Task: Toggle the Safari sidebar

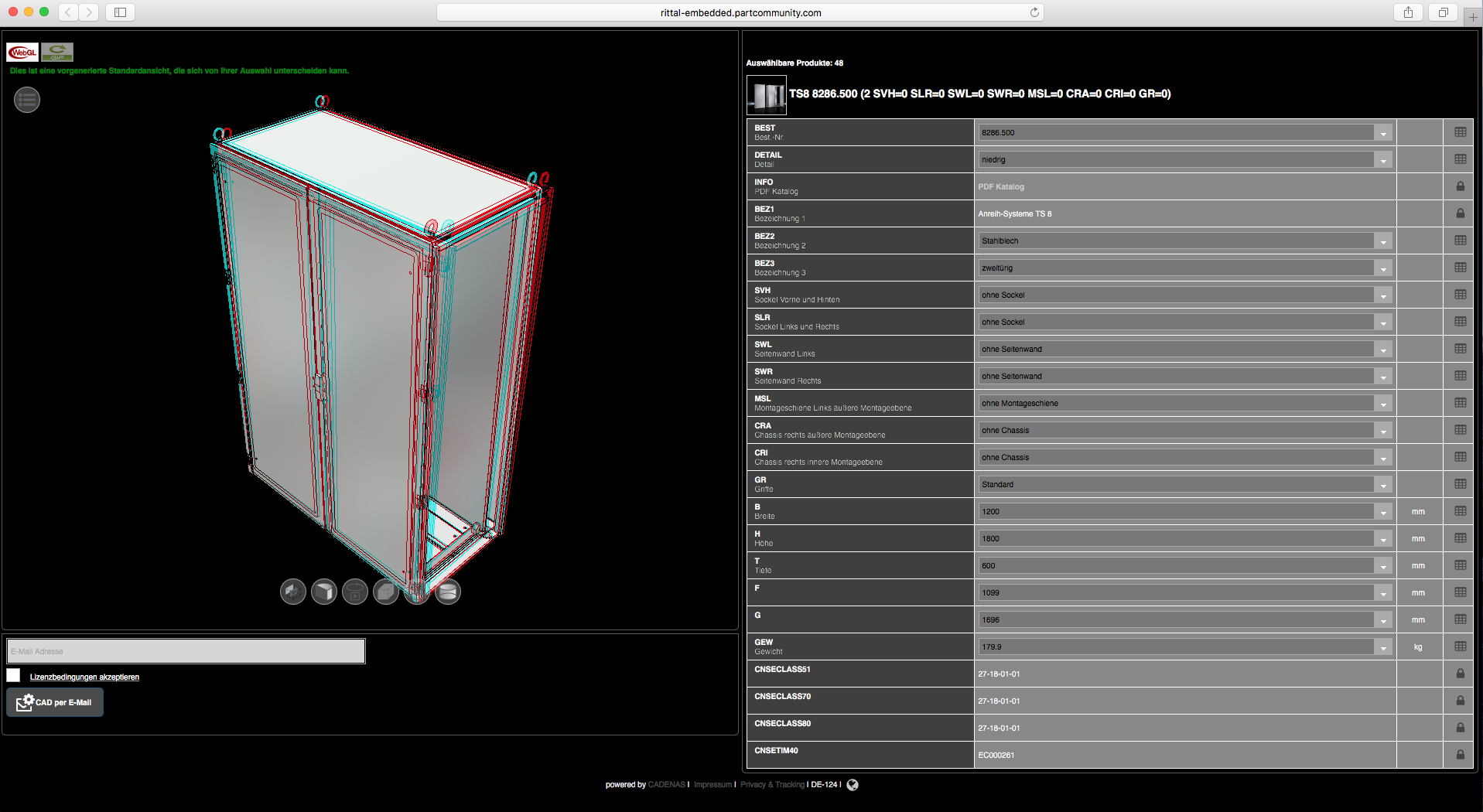Action: [120, 12]
